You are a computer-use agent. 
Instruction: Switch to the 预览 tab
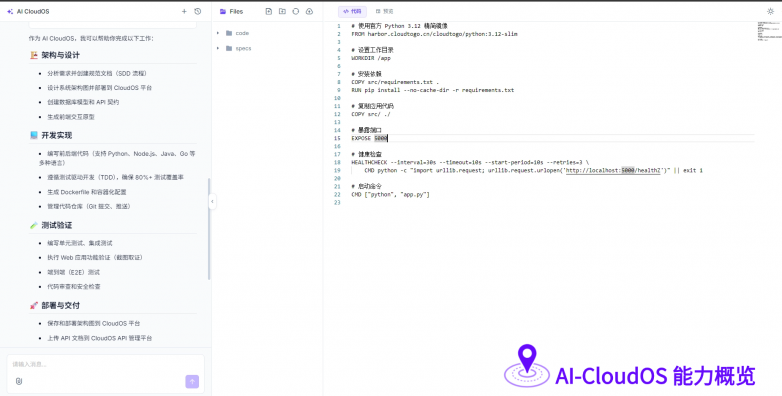385,11
